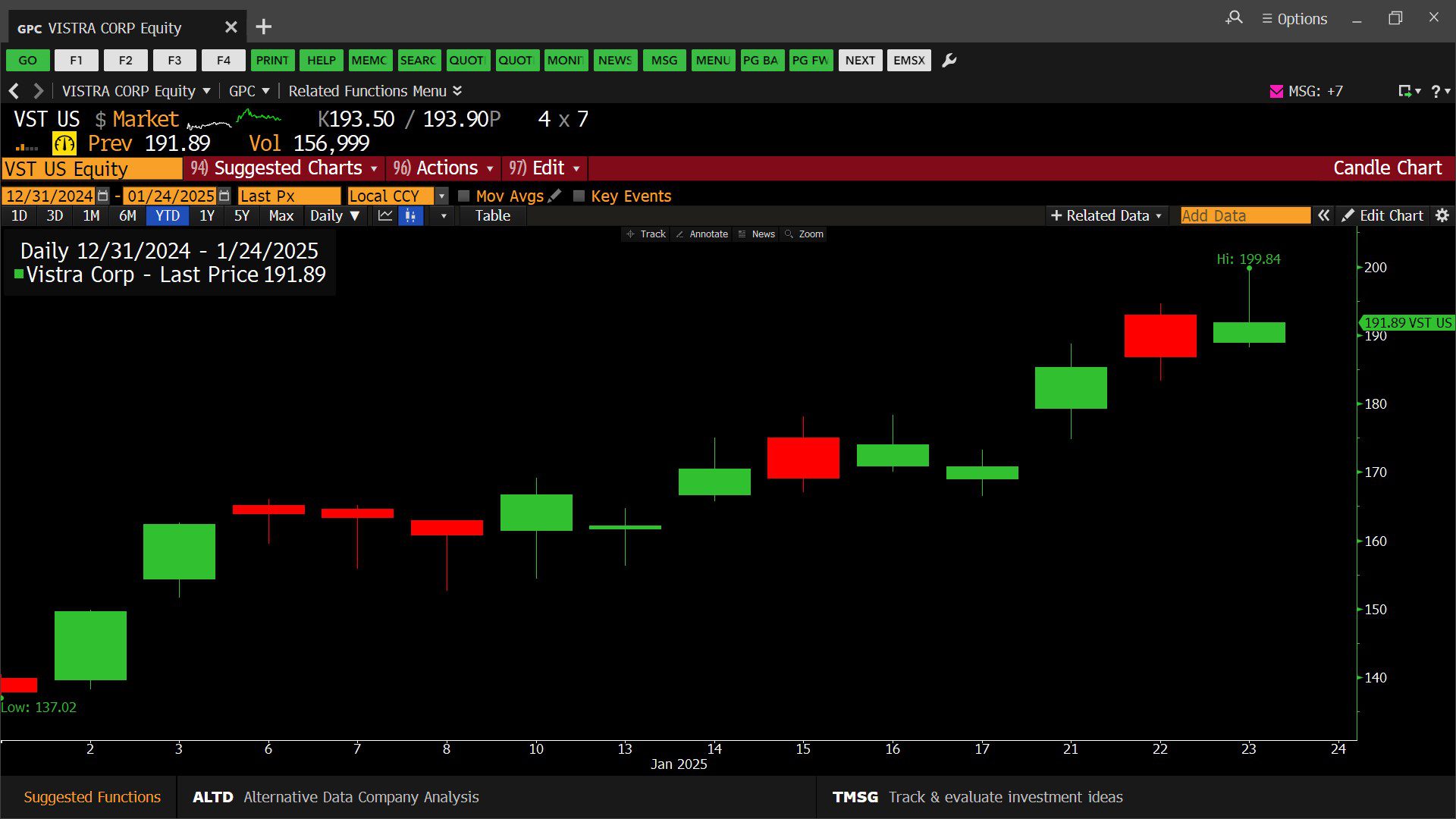
Task: Expand the Suggested Charts menu
Action: coord(287,168)
